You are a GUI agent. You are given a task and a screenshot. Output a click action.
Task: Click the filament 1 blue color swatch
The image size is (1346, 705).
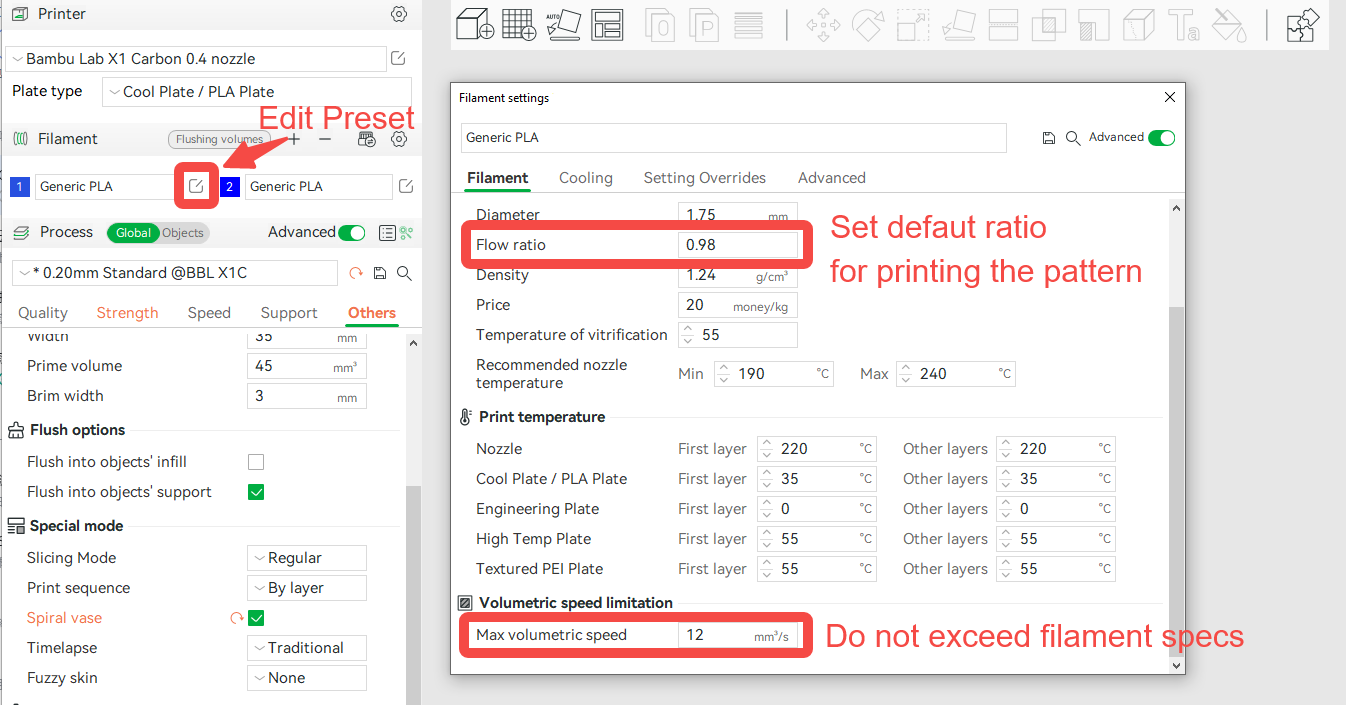click(20, 187)
